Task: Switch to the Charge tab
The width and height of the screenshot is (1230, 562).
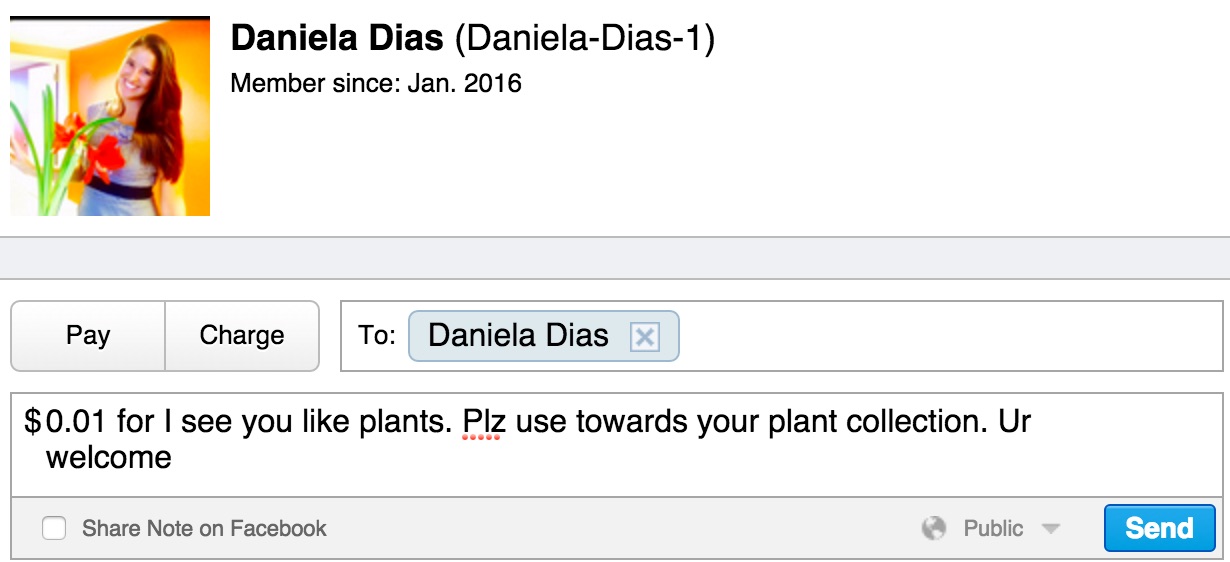Action: 242,336
